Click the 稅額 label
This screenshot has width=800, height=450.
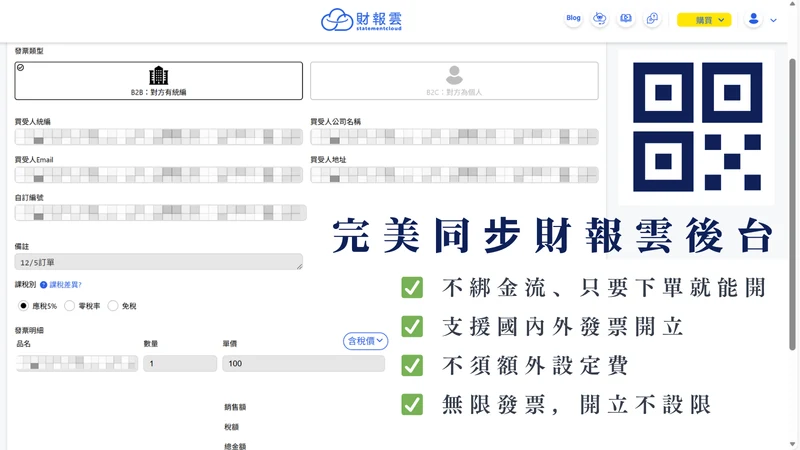point(232,427)
